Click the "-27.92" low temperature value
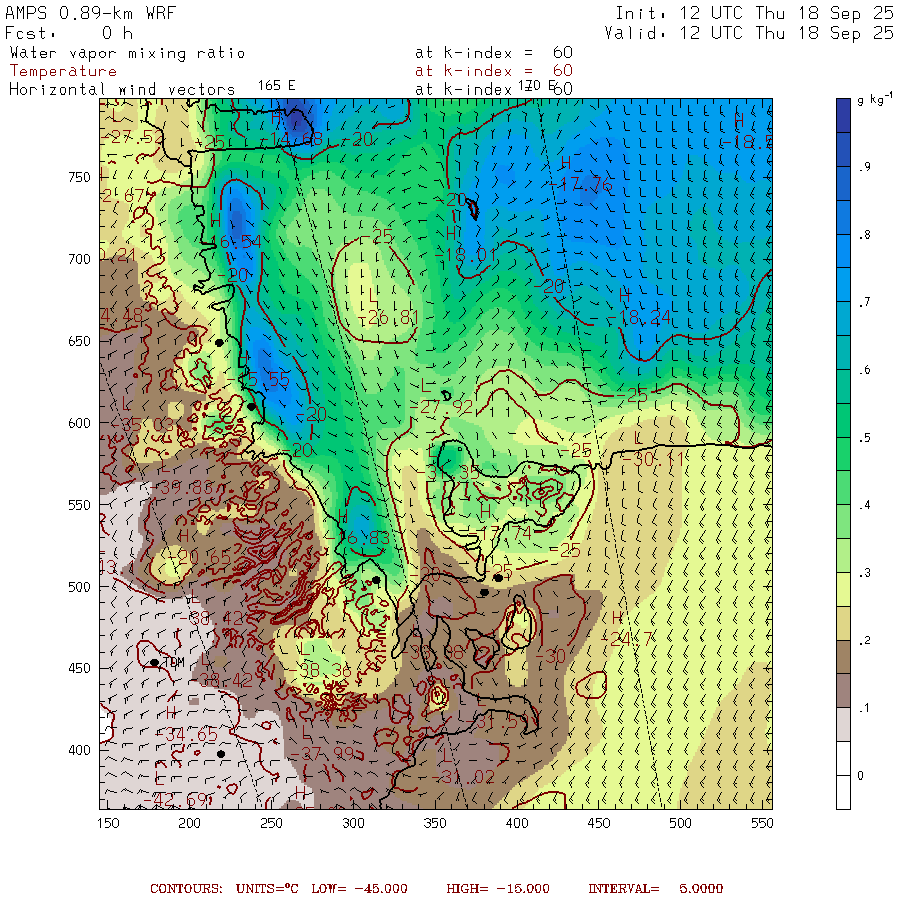This screenshot has width=900, height=900. pos(443,407)
